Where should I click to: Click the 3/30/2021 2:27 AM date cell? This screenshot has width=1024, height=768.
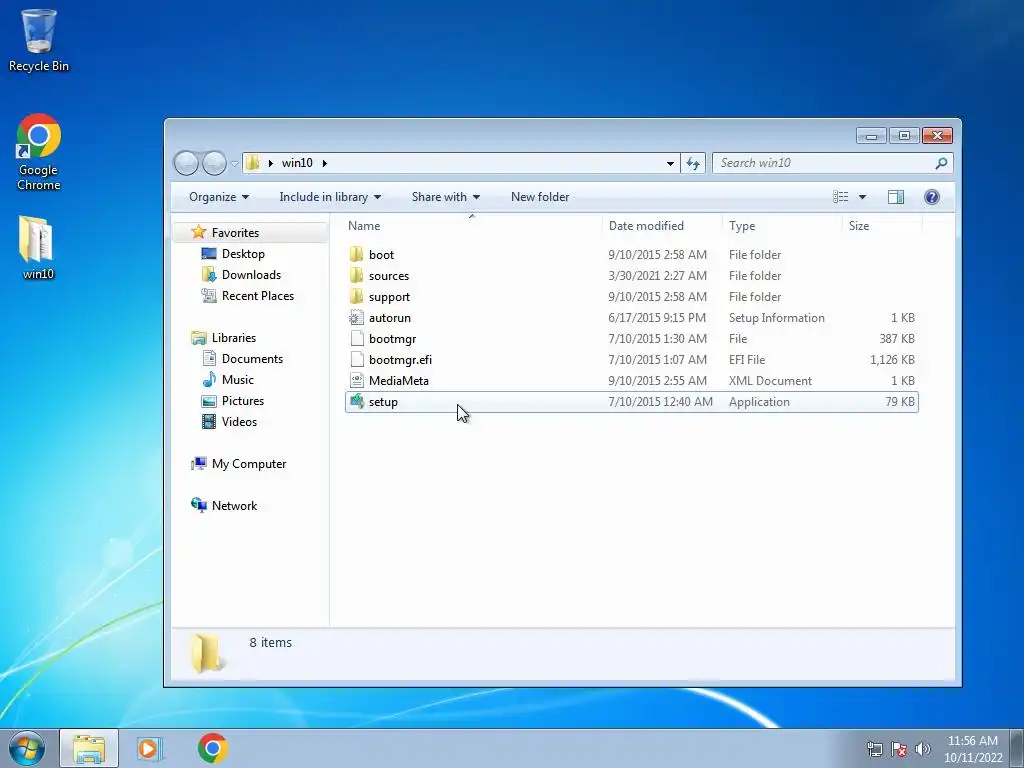[x=658, y=276]
